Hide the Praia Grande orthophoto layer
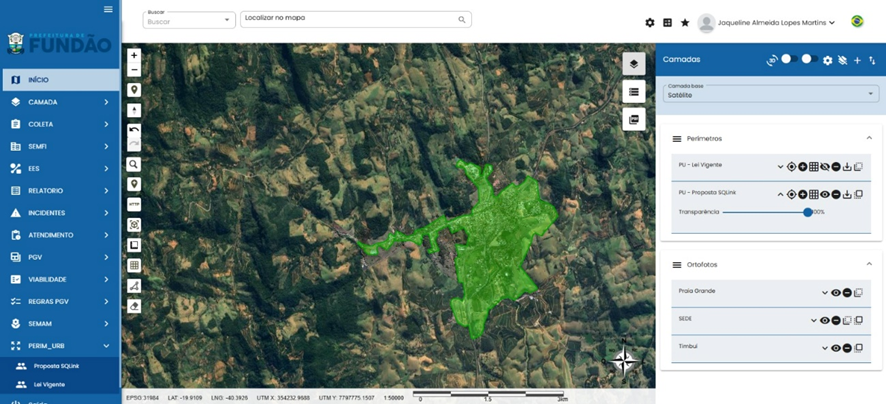 click(836, 293)
